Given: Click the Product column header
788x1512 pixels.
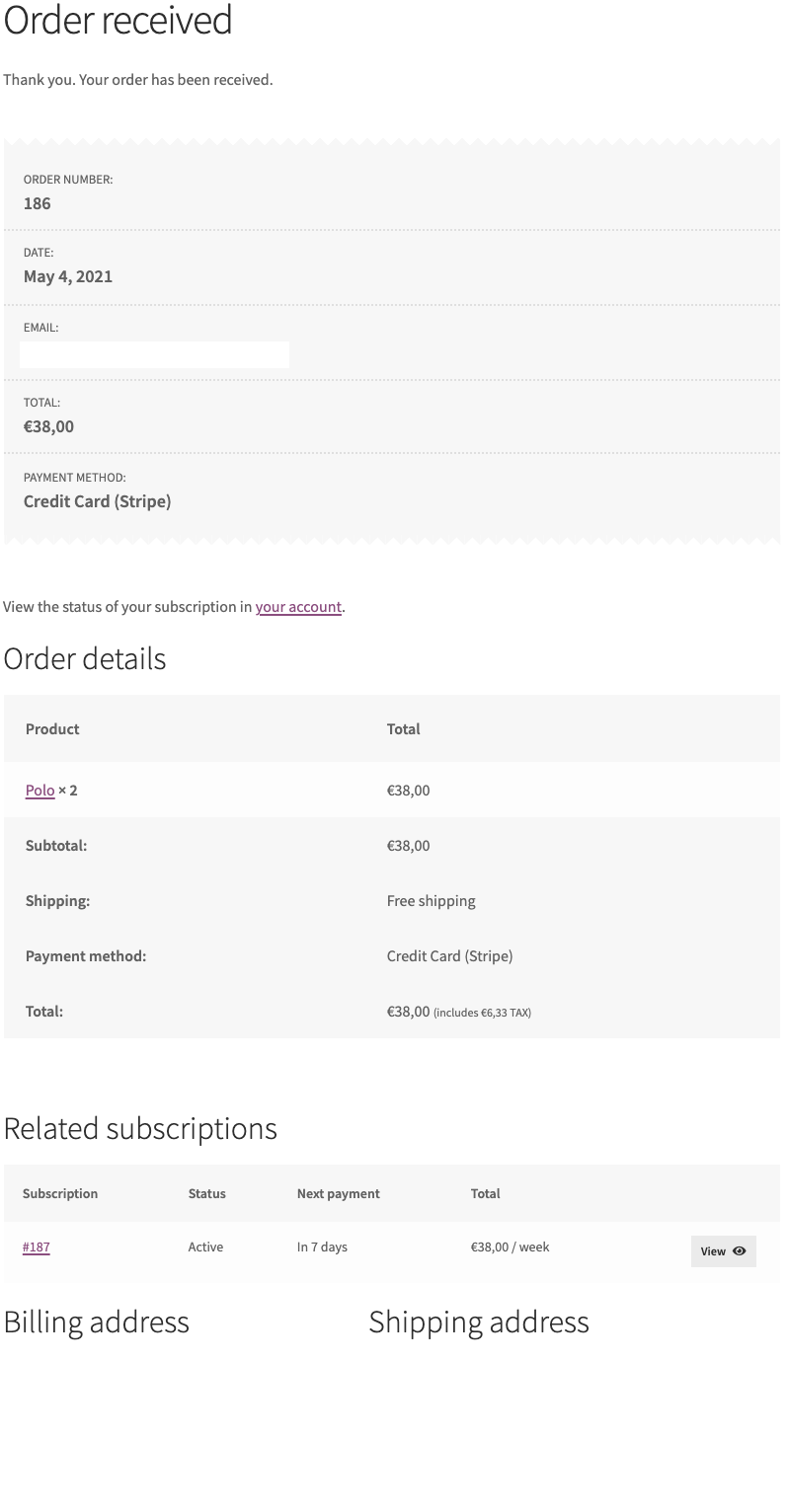Looking at the screenshot, I should coord(51,728).
